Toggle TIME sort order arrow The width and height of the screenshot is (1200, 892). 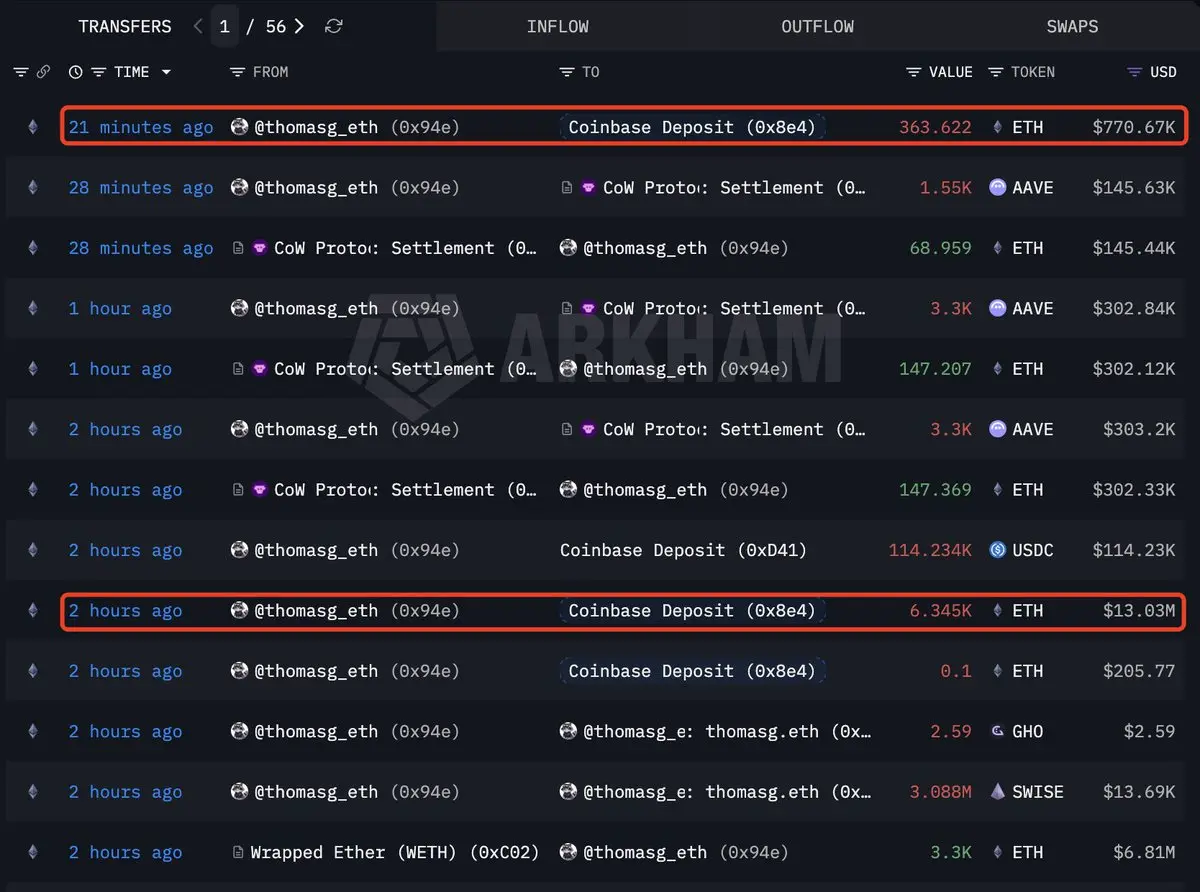pos(166,72)
